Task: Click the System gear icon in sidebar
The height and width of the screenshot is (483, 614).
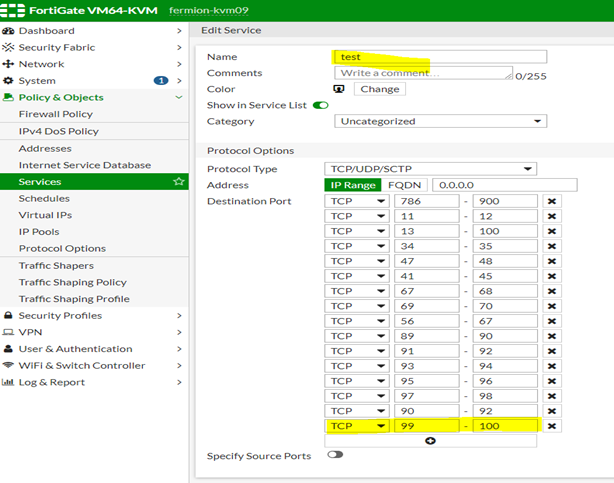Action: point(9,80)
